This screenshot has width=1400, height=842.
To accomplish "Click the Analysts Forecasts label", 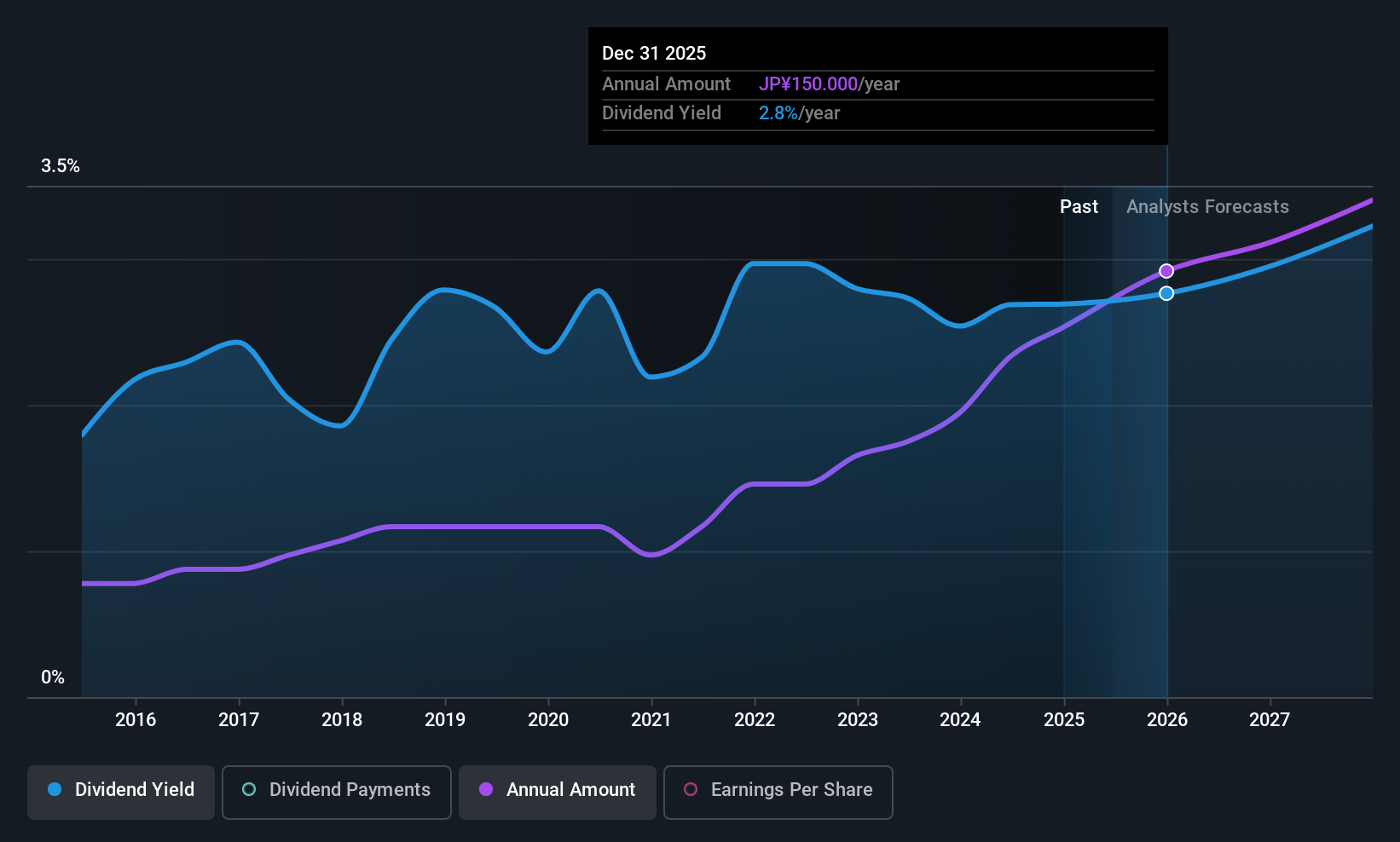I will [1207, 207].
